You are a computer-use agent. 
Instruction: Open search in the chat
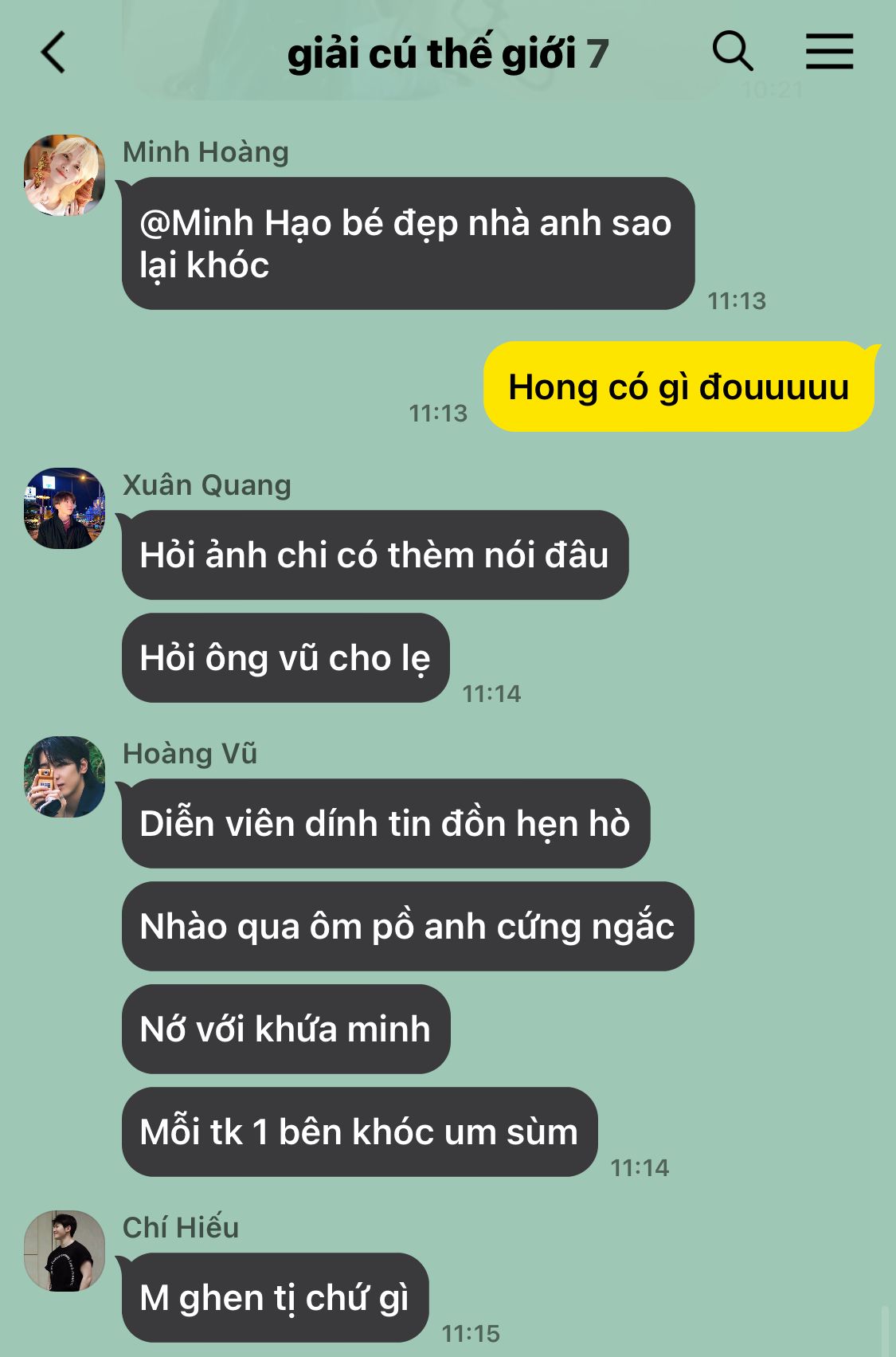tap(733, 52)
